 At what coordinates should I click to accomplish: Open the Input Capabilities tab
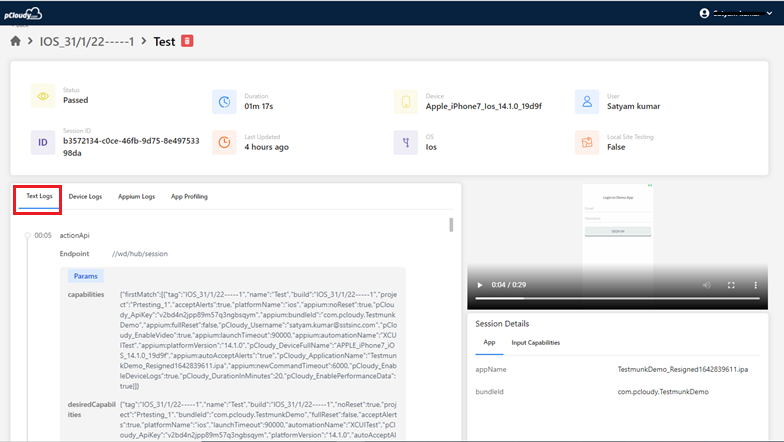[535, 342]
